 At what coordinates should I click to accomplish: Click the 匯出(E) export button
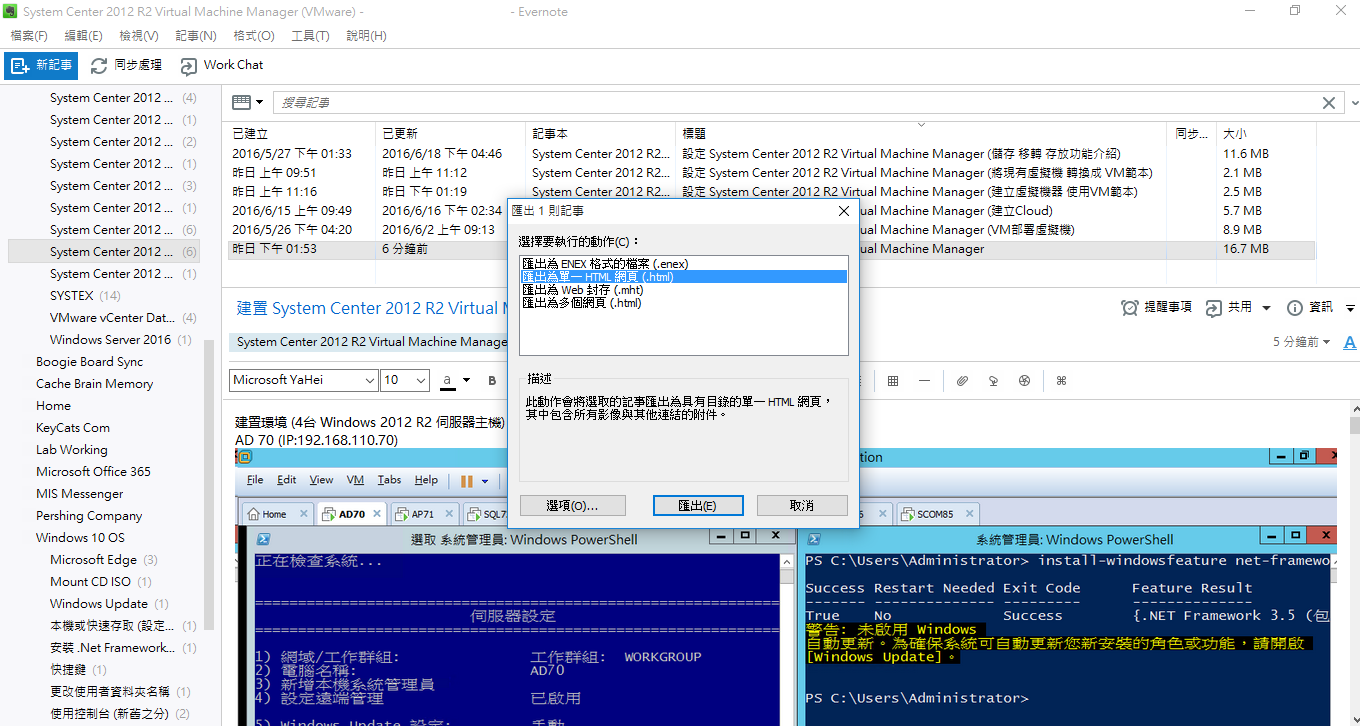pos(697,506)
